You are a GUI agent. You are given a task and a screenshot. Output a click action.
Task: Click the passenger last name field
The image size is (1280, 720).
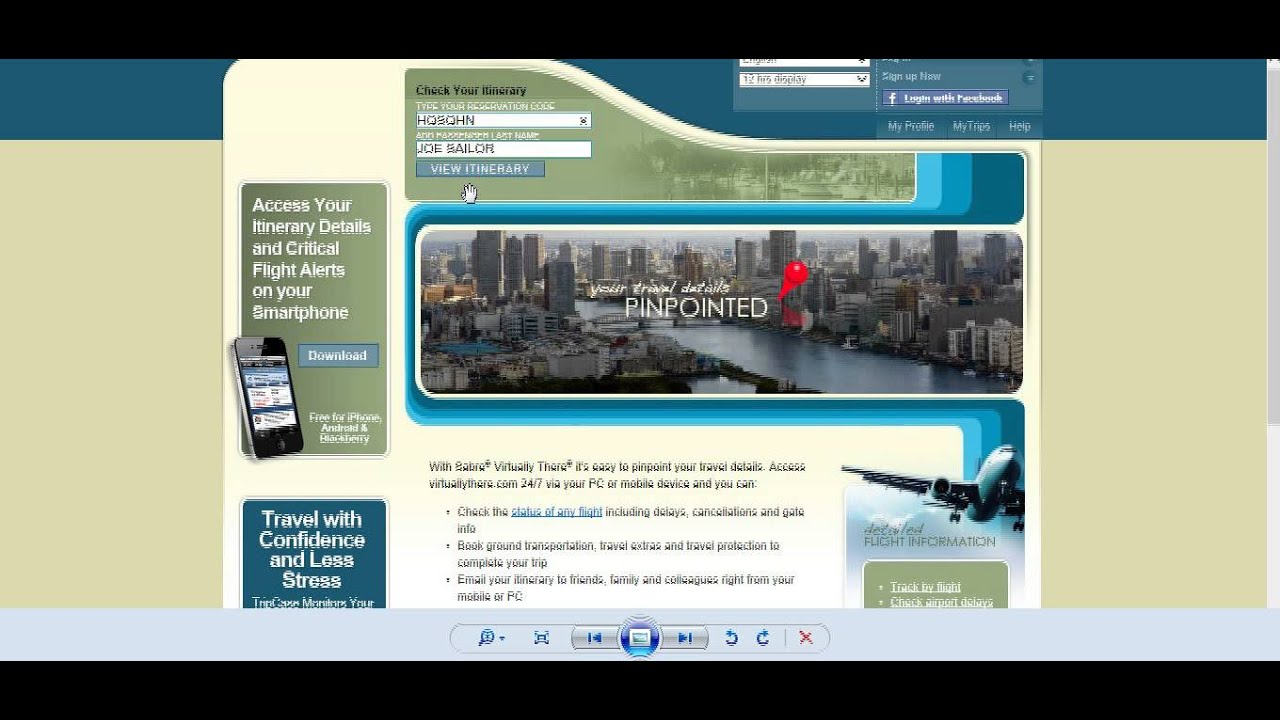[503, 149]
